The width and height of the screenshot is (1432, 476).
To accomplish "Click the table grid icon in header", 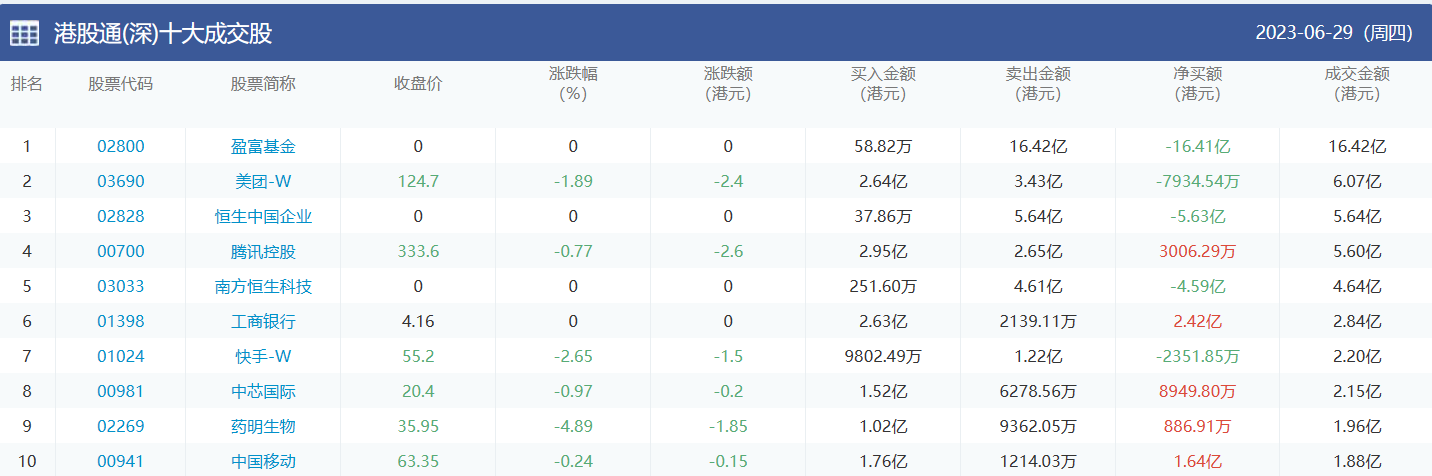I will [25, 33].
